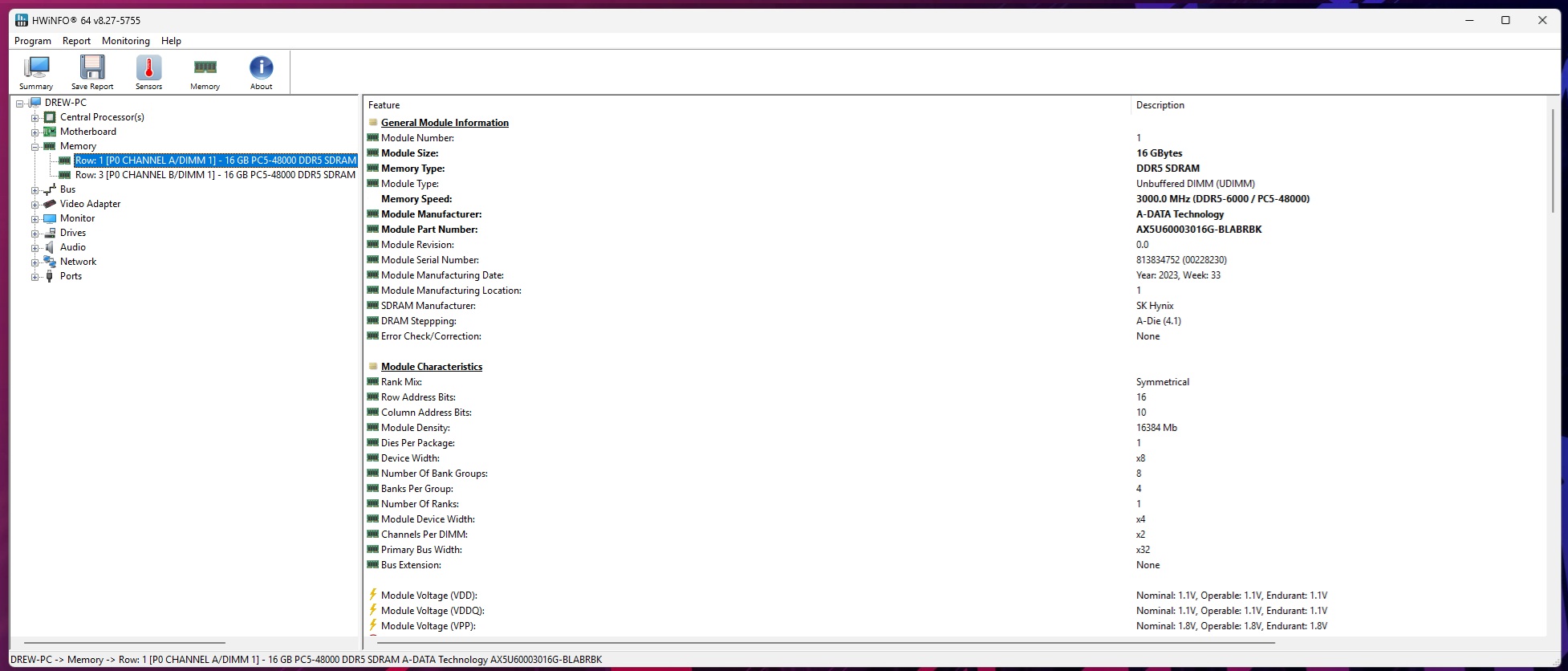Select Row: 3 Channel B/DIMM 1 memory module
1568x671 pixels.
215,175
